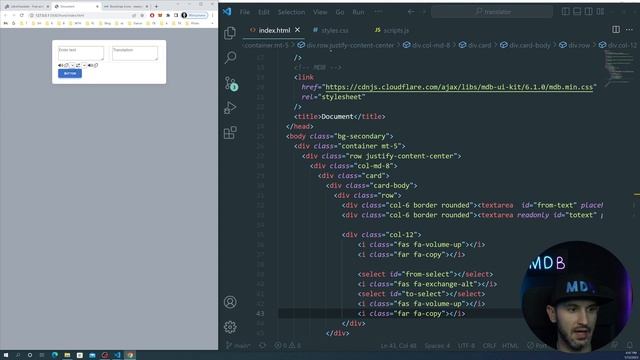Click the Enter text textarea in browser
This screenshot has width=640, height=360.
point(81,53)
